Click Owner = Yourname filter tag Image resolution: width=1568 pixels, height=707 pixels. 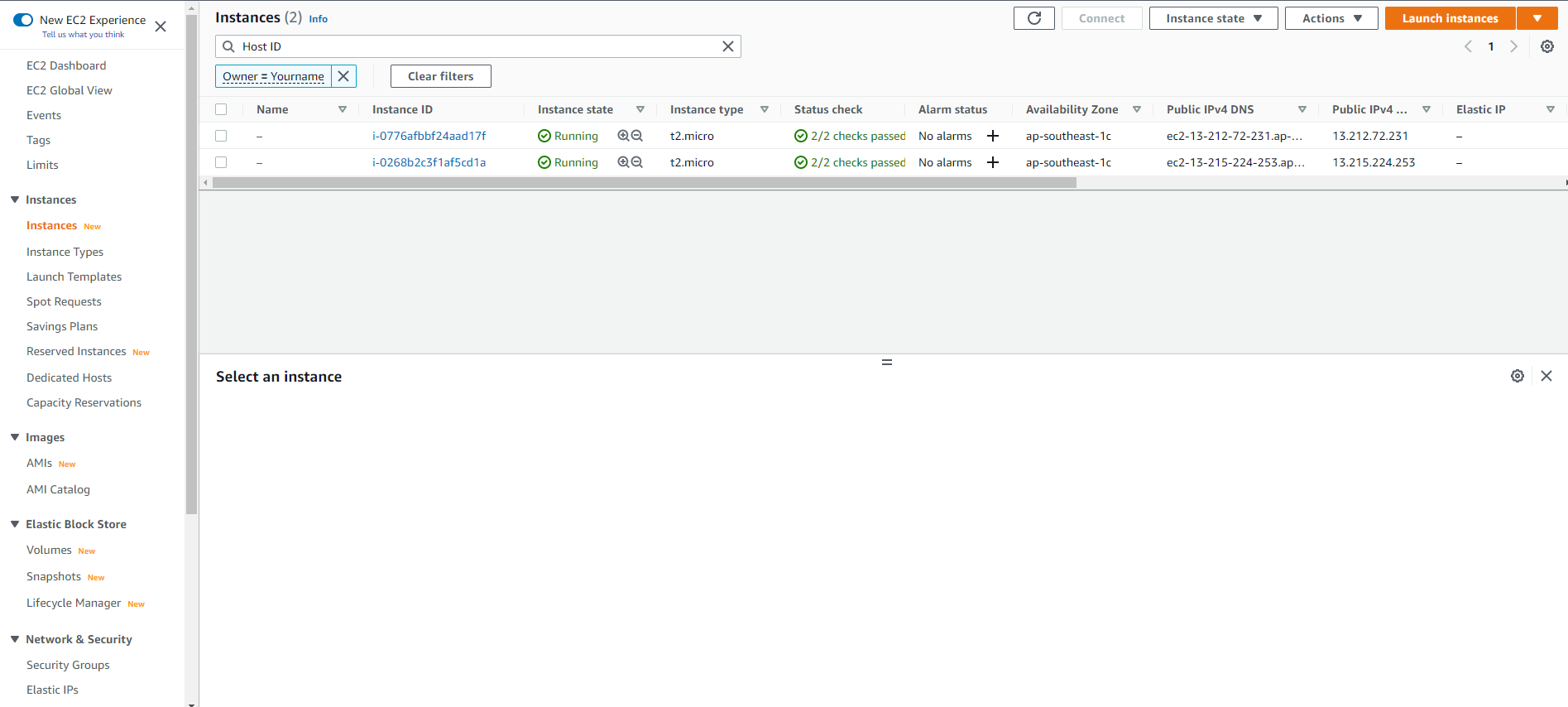pos(273,76)
